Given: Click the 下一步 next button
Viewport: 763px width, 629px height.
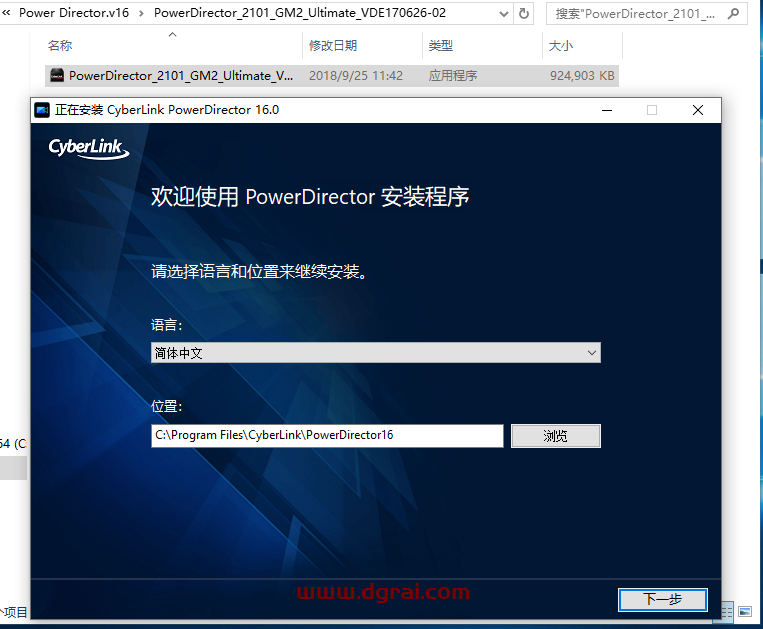Looking at the screenshot, I should point(663,599).
